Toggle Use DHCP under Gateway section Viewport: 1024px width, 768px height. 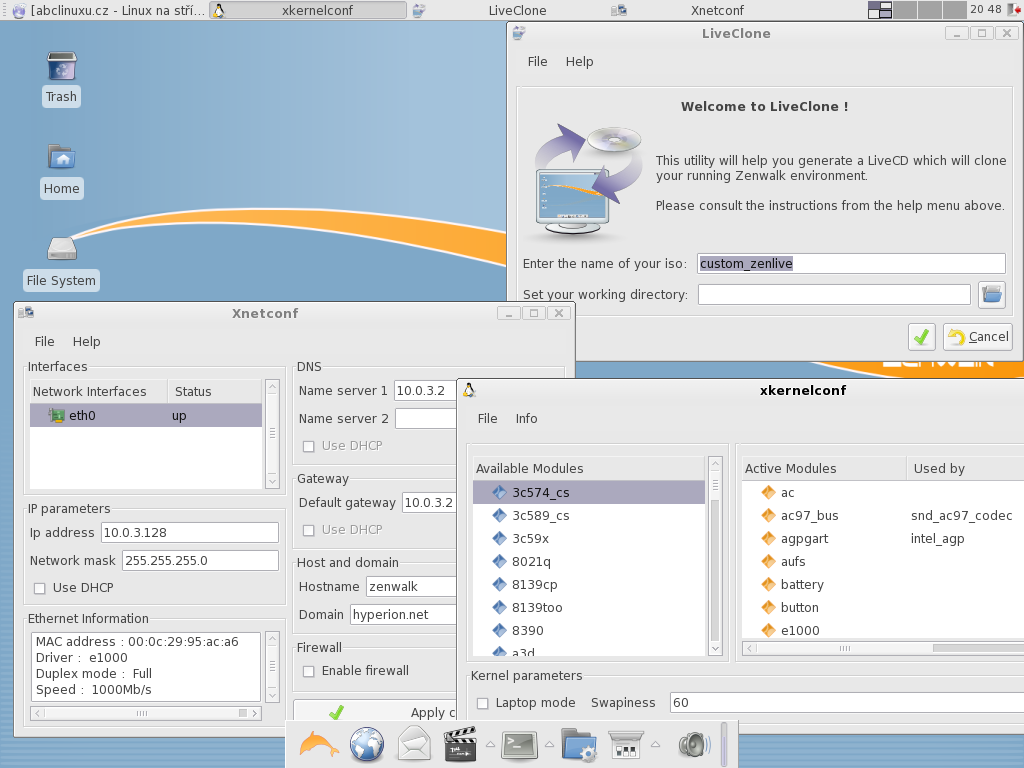tap(309, 530)
